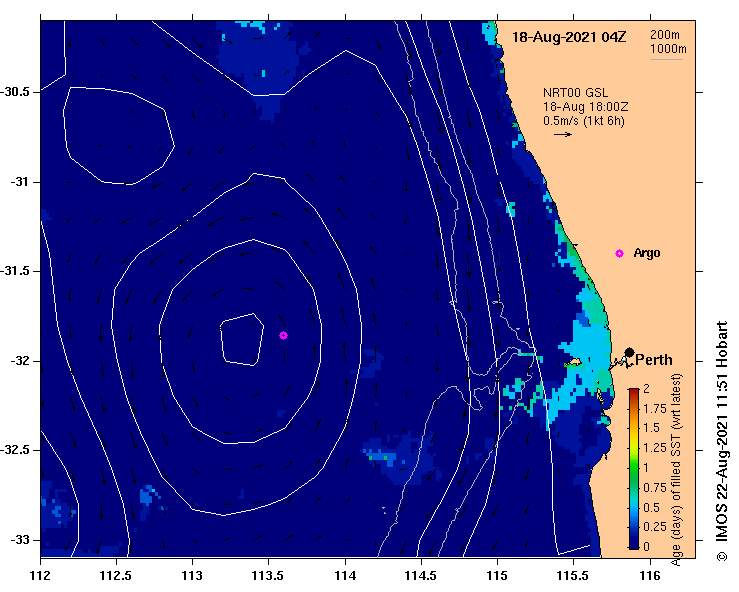Screen dimensions: 739x592
Task: Click the '115' longitude tick label
Action: (497, 576)
